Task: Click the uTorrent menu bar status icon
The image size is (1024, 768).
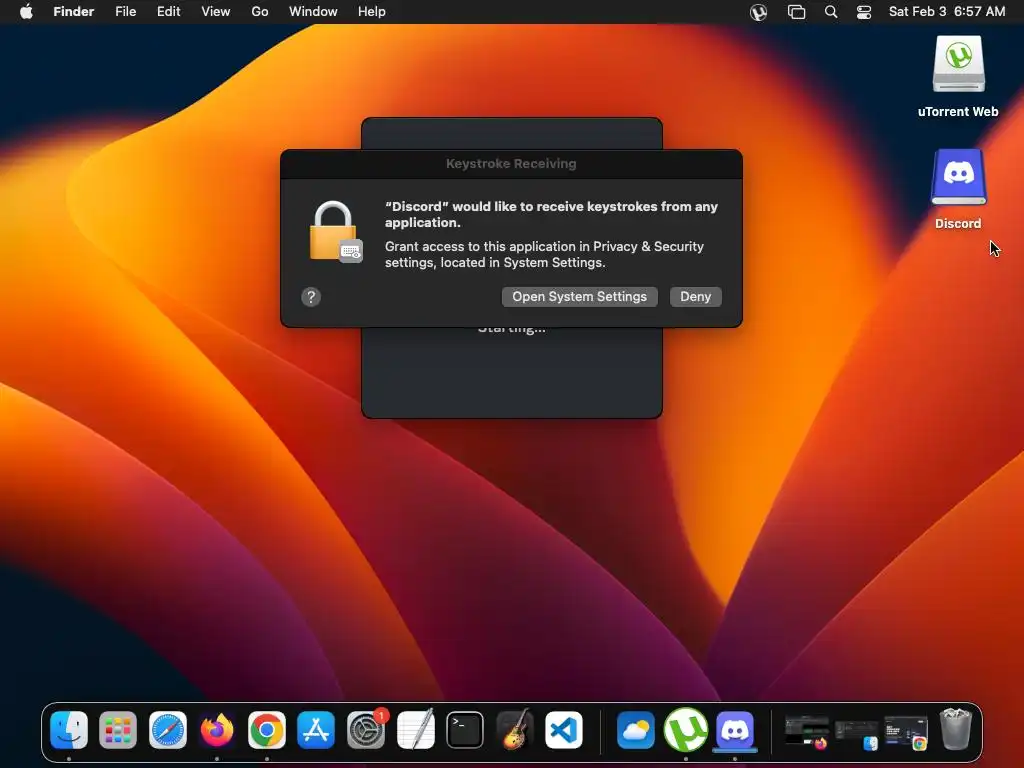Action: [758, 12]
